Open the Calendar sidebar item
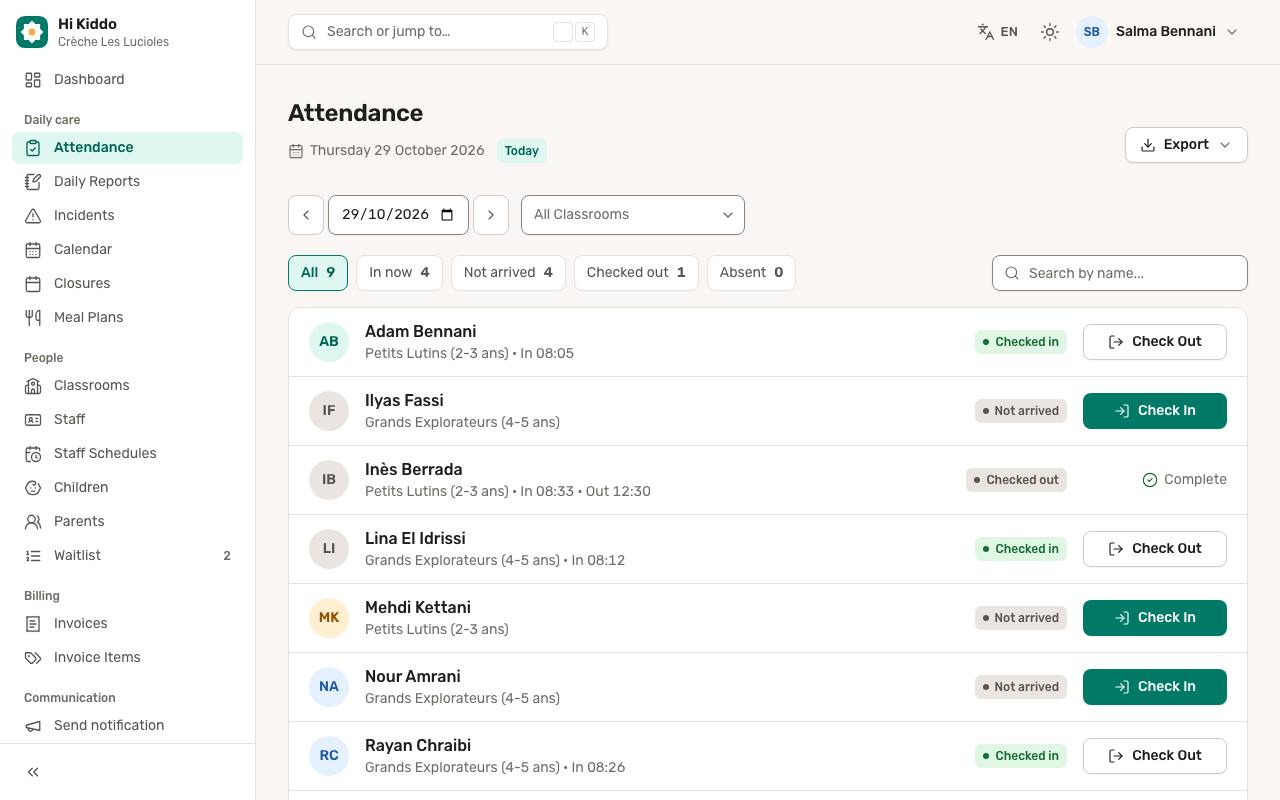The height and width of the screenshot is (800, 1280). 127,249
